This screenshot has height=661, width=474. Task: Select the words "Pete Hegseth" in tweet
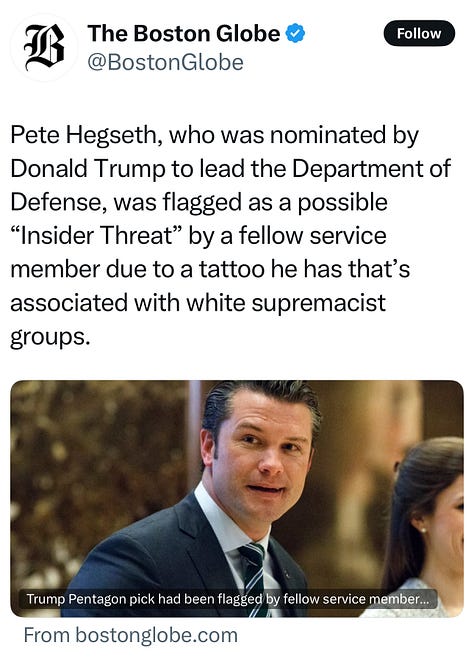point(83,135)
